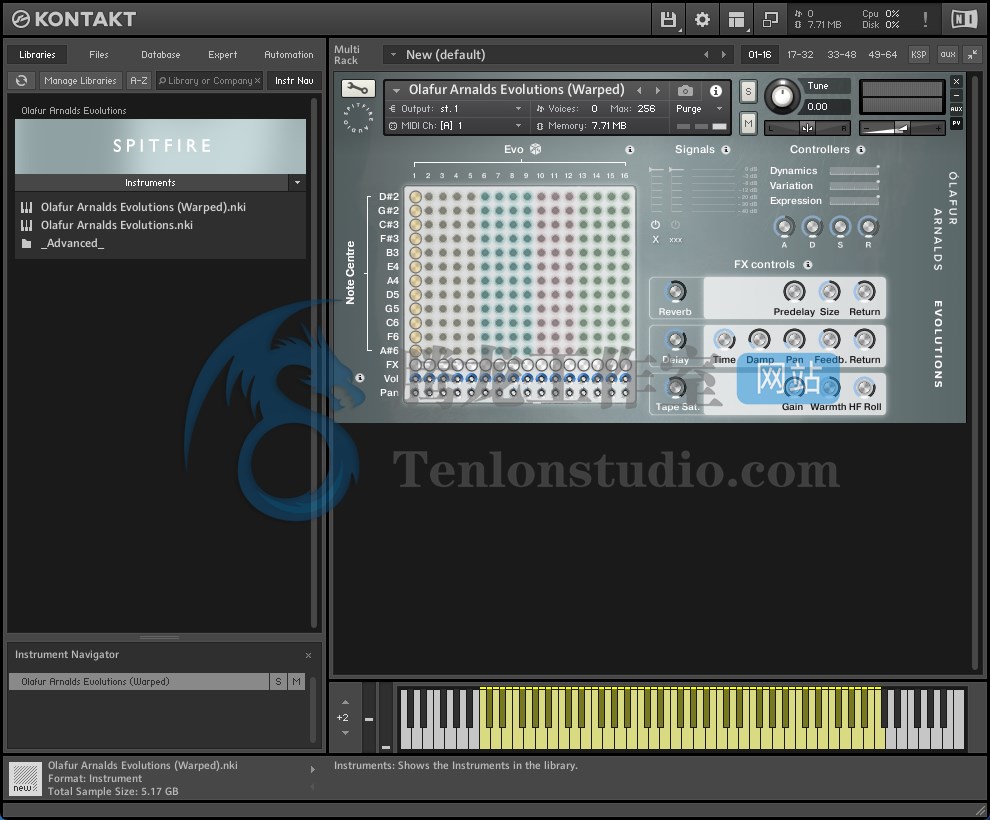Toggle Mute in Instrument Navigator

[x=296, y=682]
